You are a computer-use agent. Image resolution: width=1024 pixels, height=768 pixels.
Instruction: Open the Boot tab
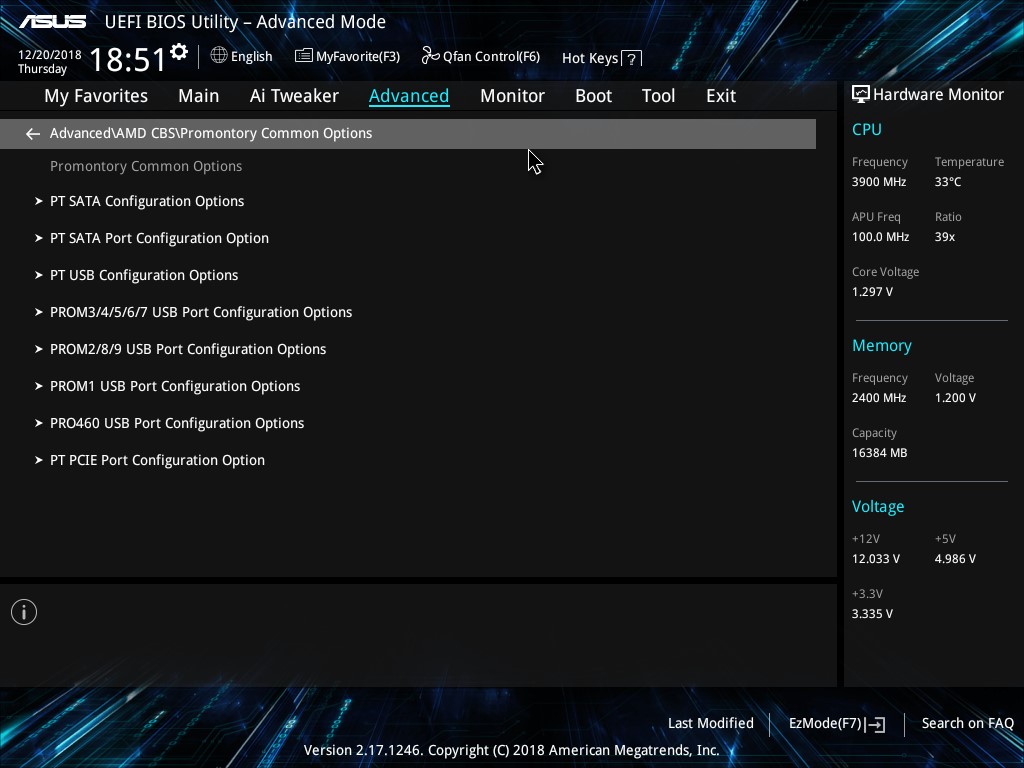click(x=593, y=96)
